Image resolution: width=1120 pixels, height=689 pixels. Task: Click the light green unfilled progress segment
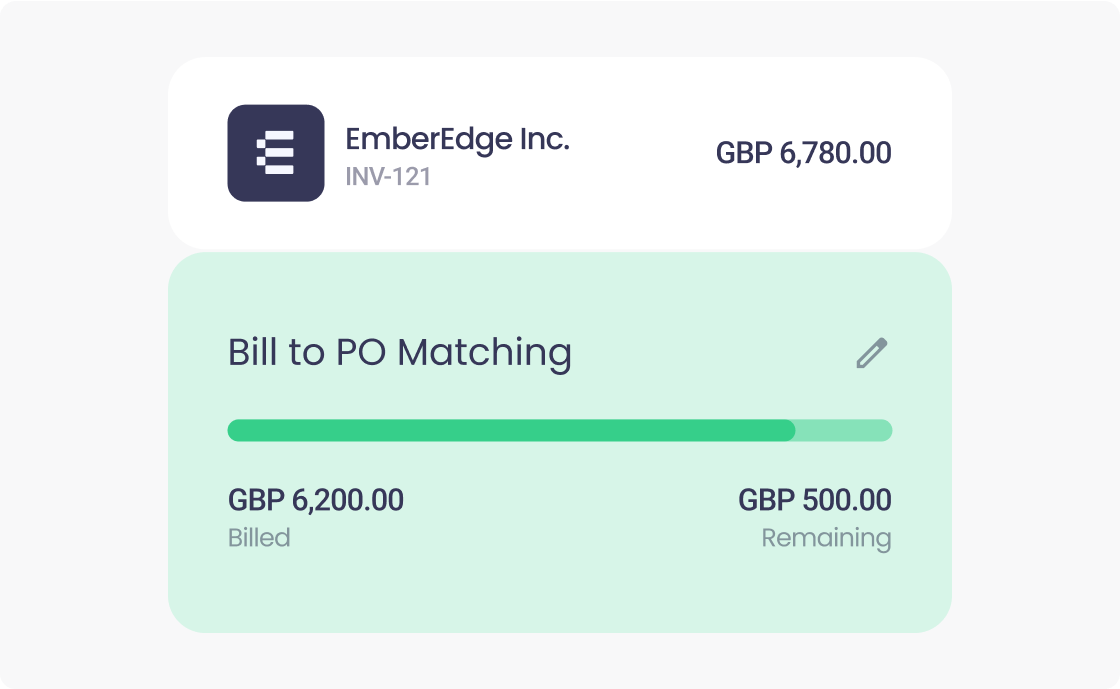coord(845,430)
